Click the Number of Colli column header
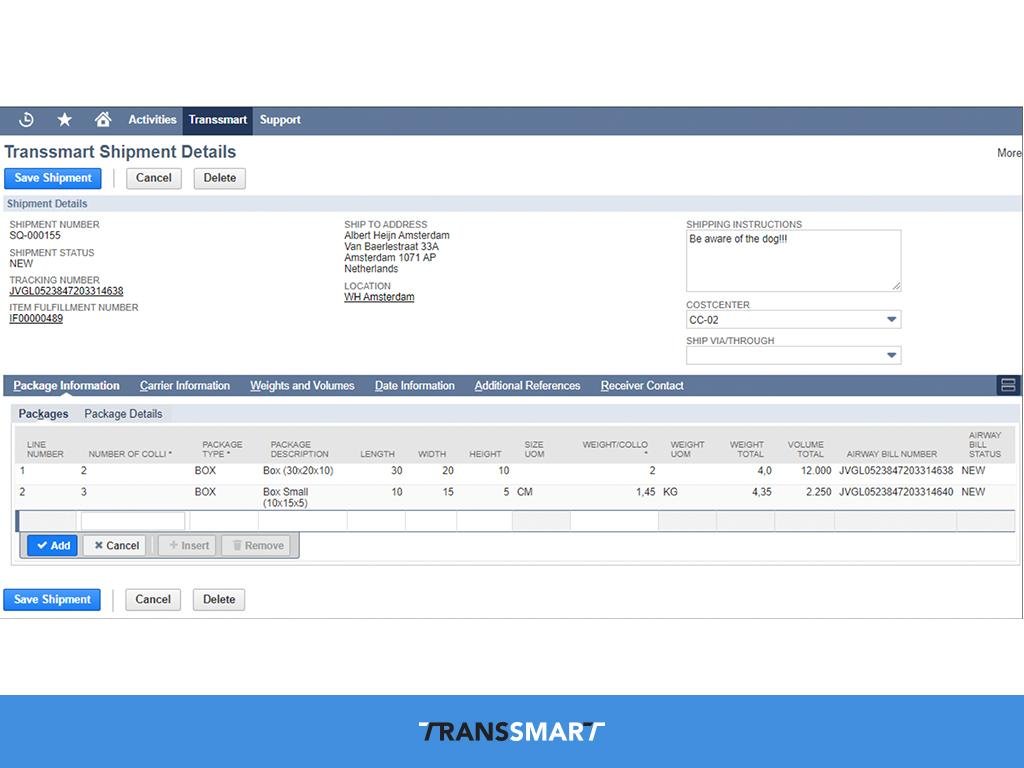1024x768 pixels. point(130,454)
